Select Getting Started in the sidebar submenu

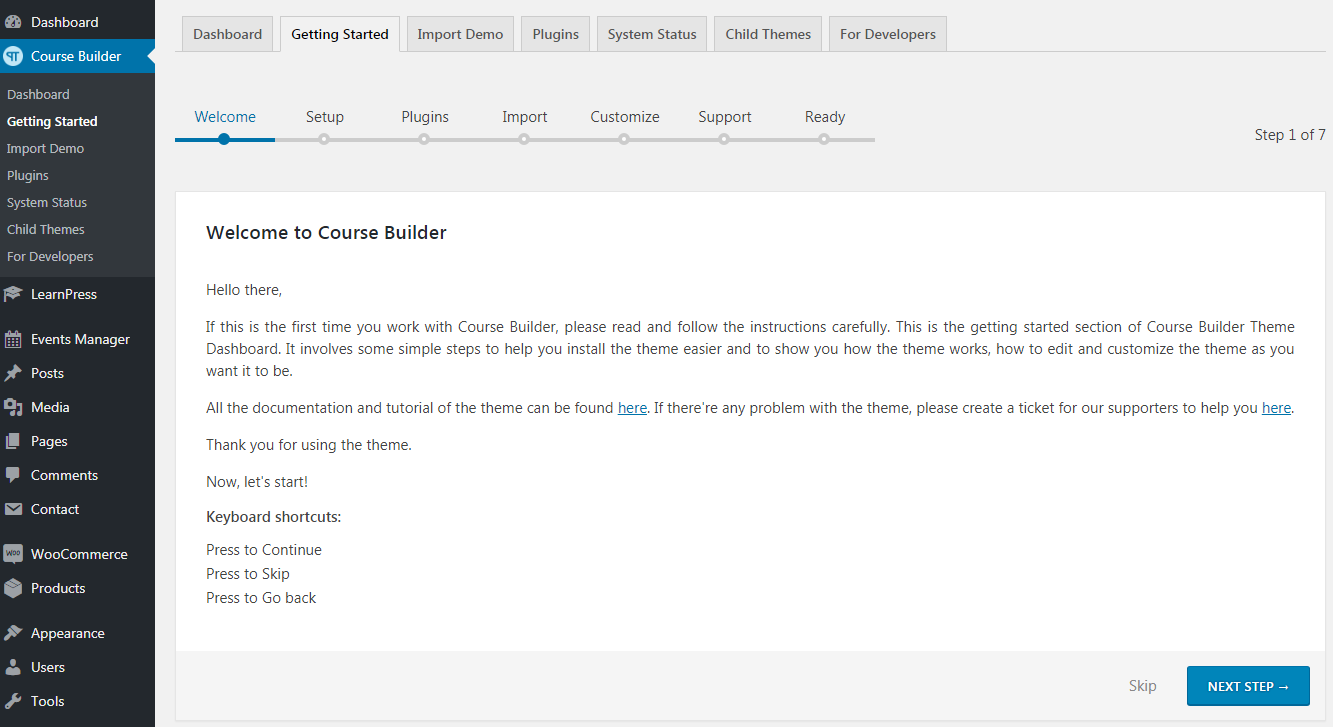(52, 121)
